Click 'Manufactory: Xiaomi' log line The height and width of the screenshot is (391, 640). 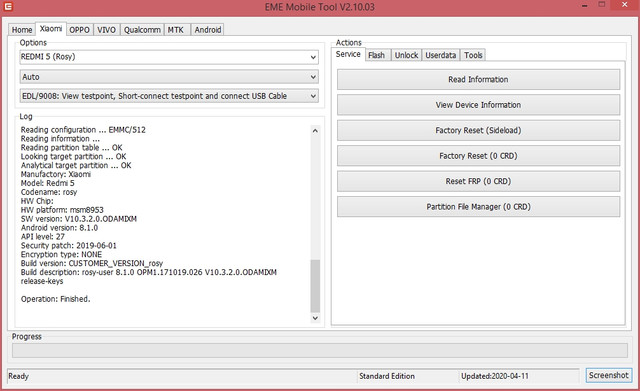click(56, 174)
